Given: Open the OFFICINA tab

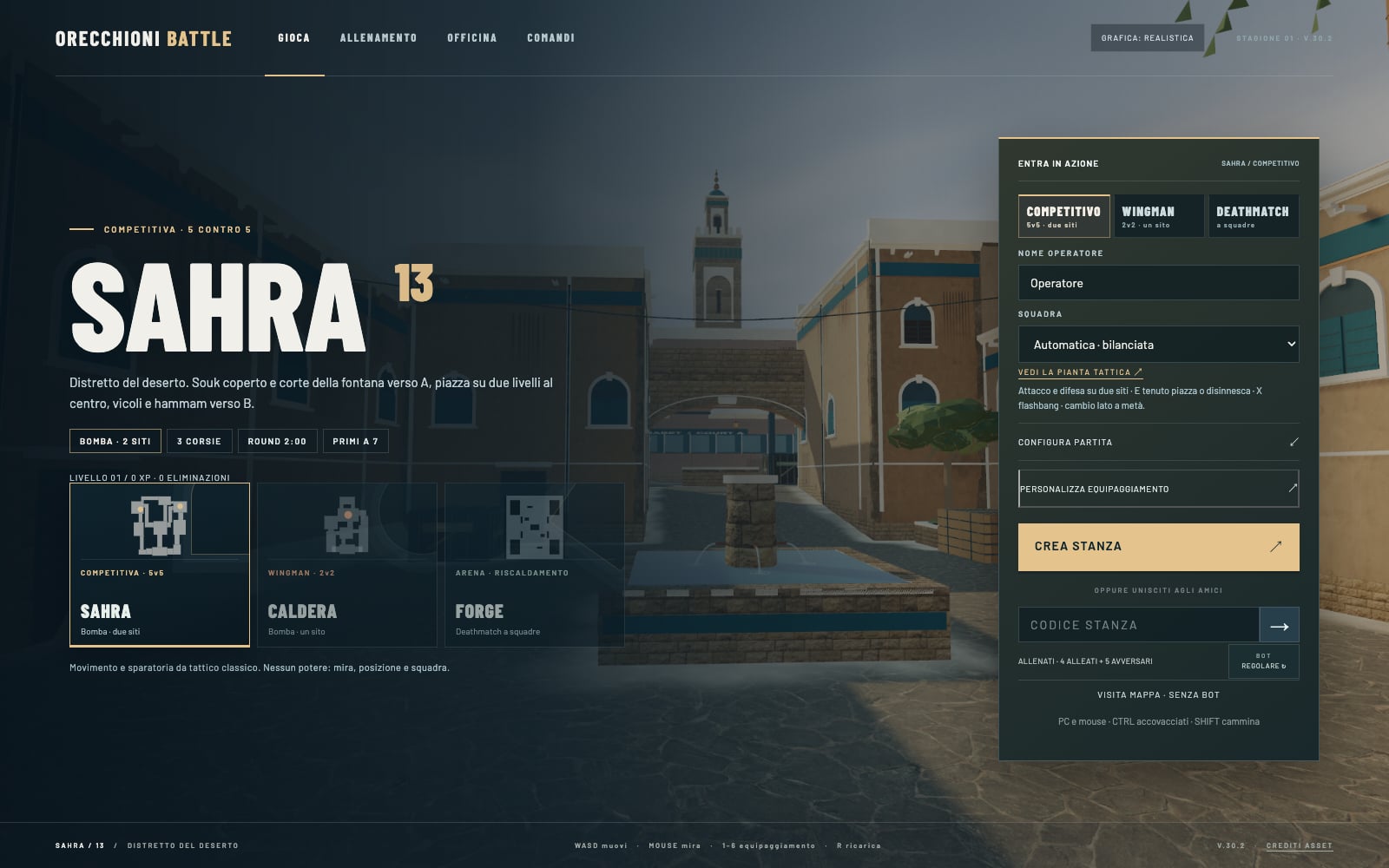Looking at the screenshot, I should pos(472,38).
